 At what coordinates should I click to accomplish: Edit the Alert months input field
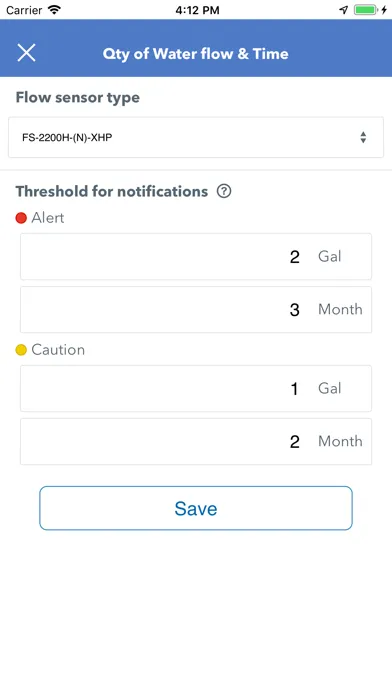(x=196, y=309)
